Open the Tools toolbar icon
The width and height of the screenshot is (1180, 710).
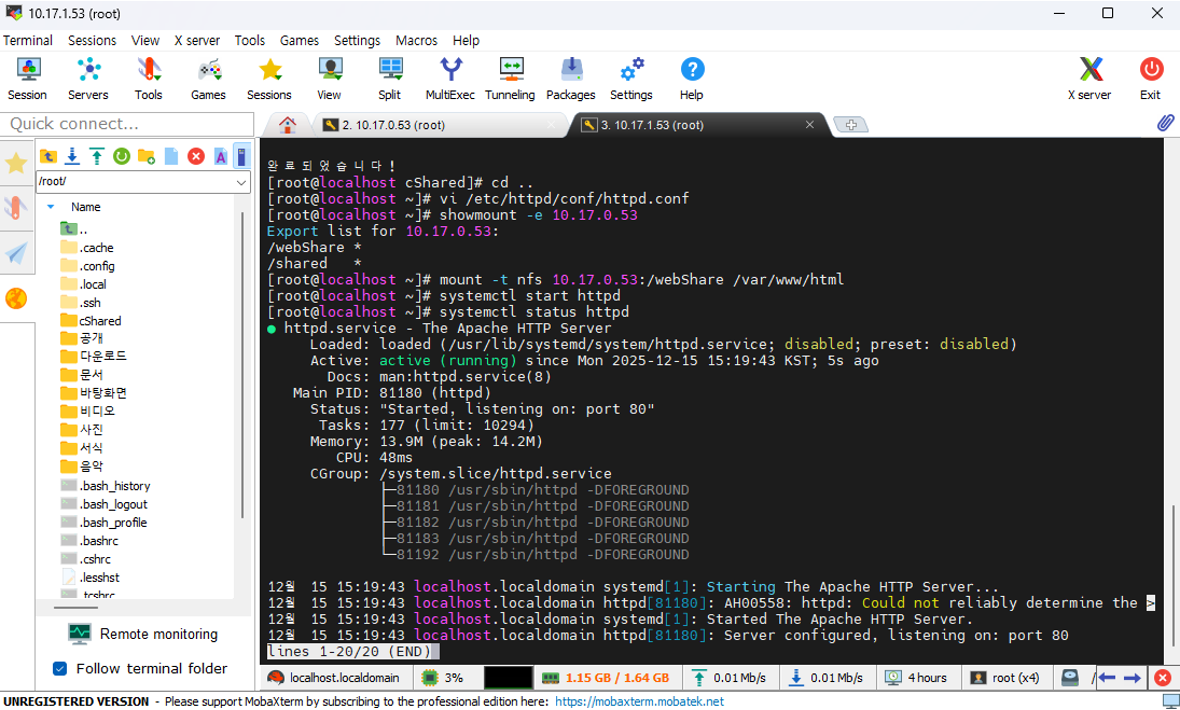148,78
